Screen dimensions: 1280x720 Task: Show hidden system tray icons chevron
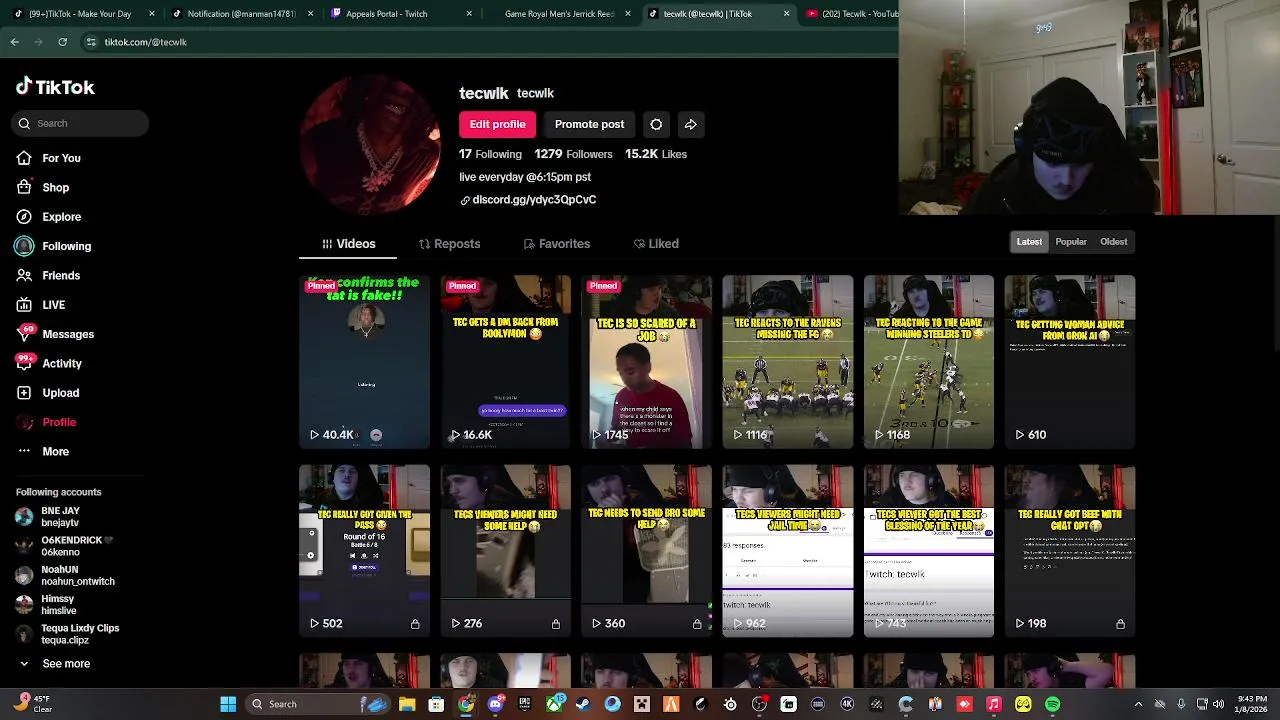(1138, 704)
